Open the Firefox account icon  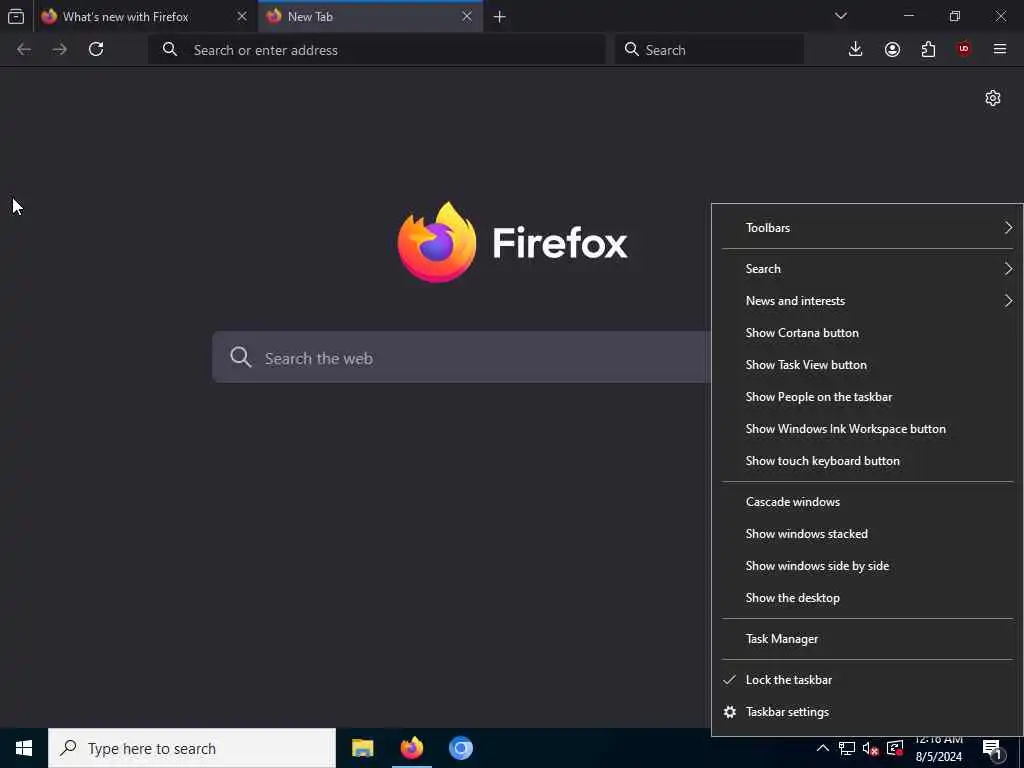click(892, 49)
